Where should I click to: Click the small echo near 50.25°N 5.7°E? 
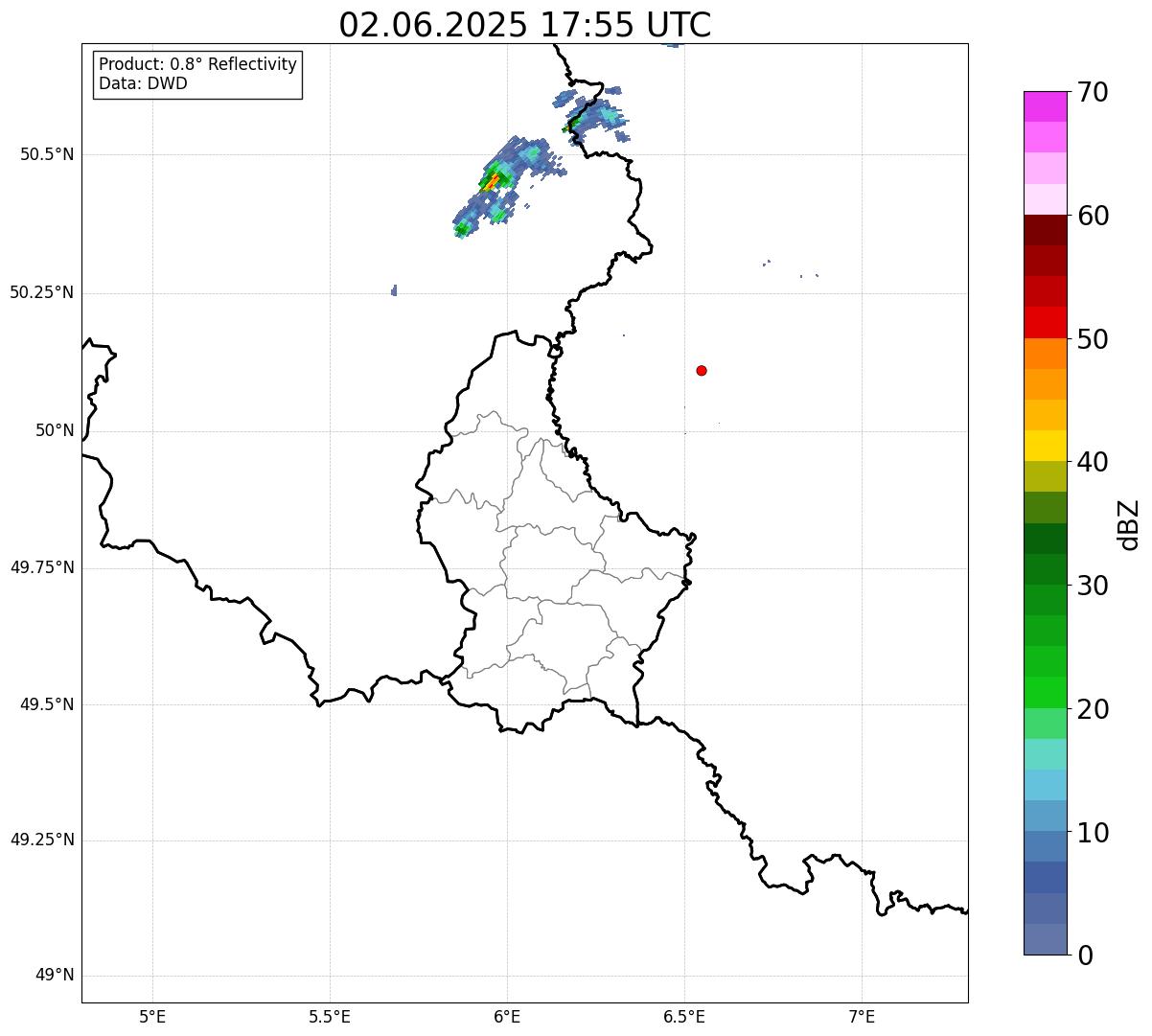pos(394,289)
